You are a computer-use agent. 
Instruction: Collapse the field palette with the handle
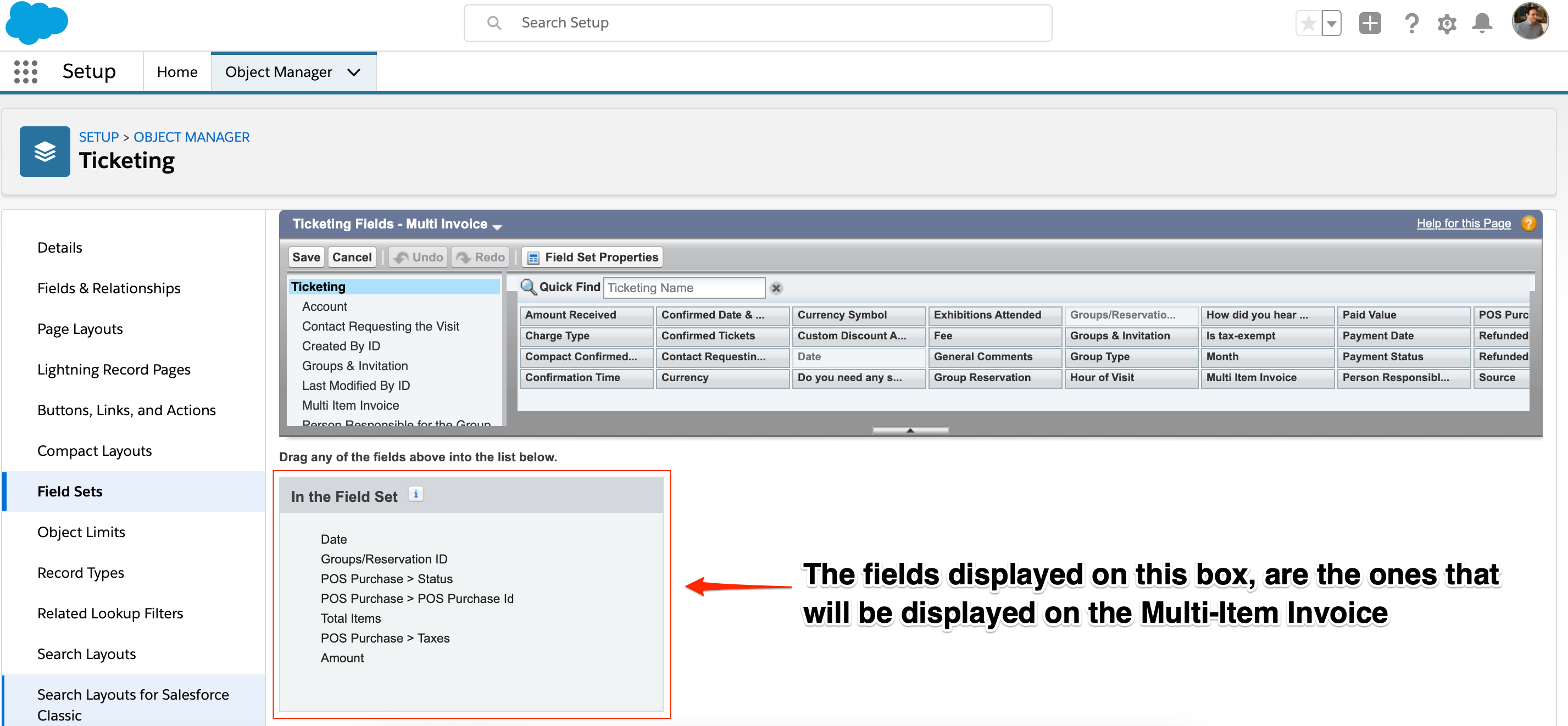click(910, 430)
